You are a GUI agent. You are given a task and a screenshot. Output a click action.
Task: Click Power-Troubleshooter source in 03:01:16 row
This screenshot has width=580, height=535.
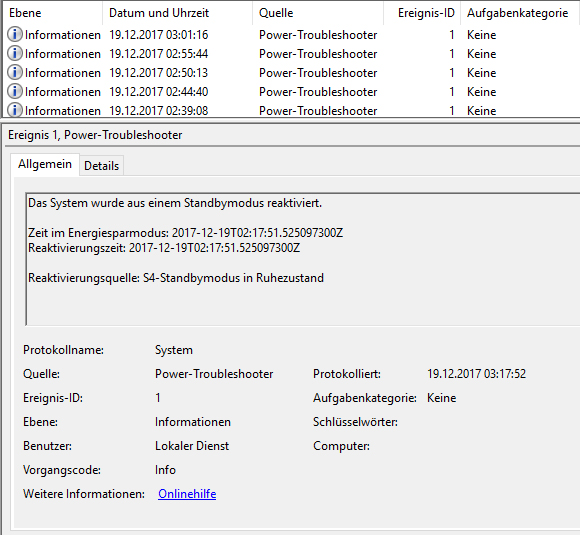tap(318, 35)
